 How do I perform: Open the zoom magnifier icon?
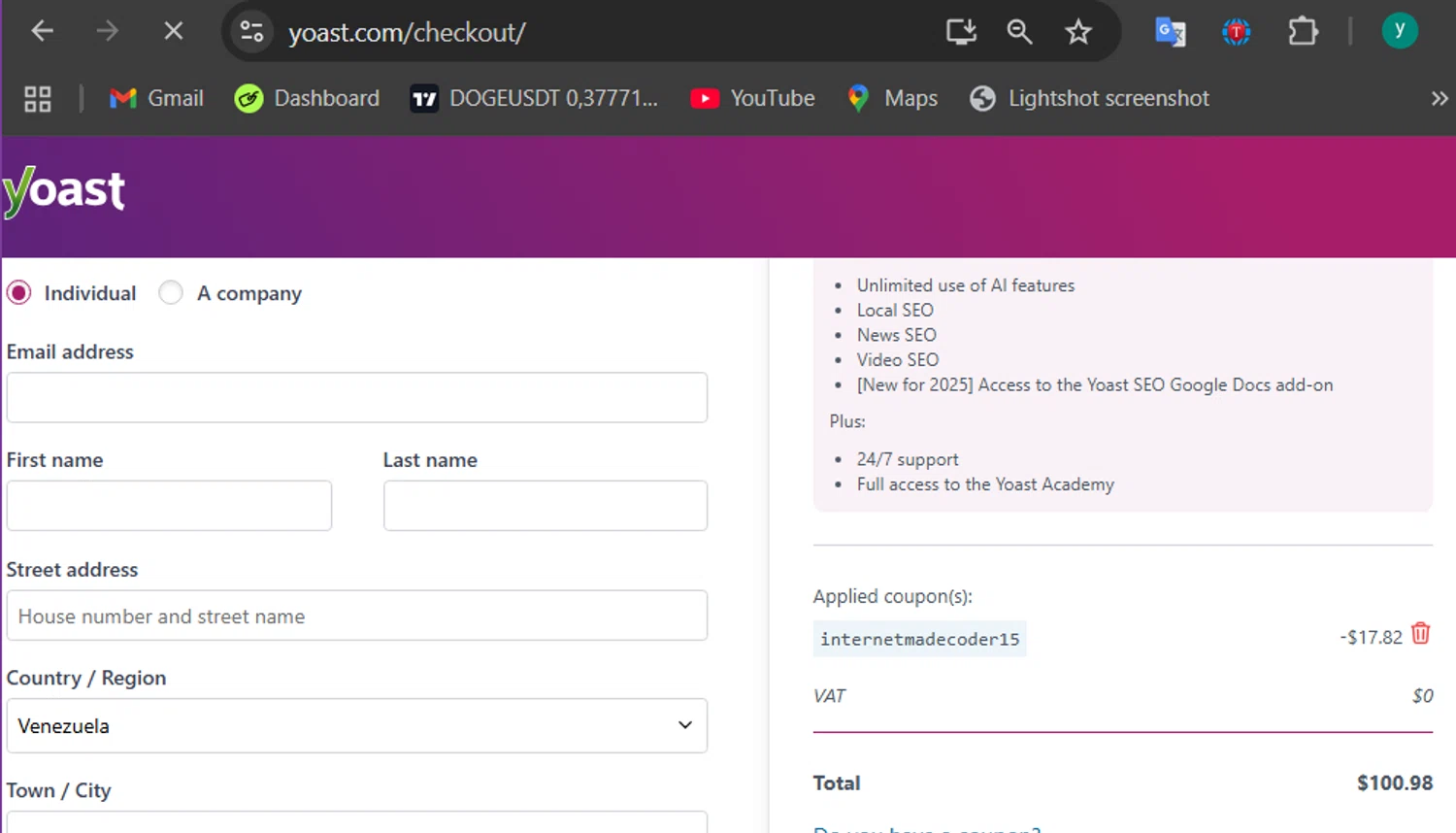1019,32
